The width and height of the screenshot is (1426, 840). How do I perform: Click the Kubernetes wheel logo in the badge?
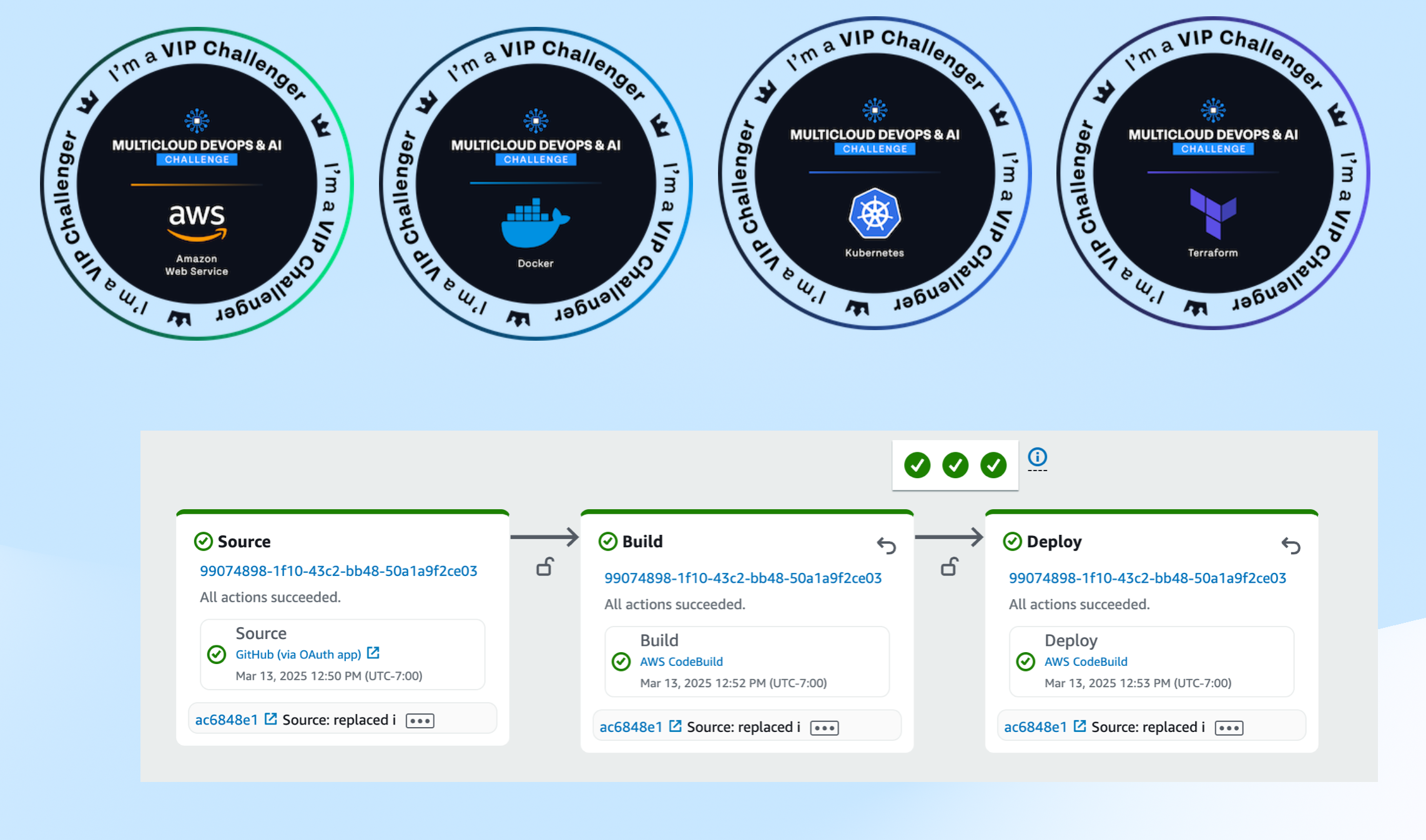(875, 214)
